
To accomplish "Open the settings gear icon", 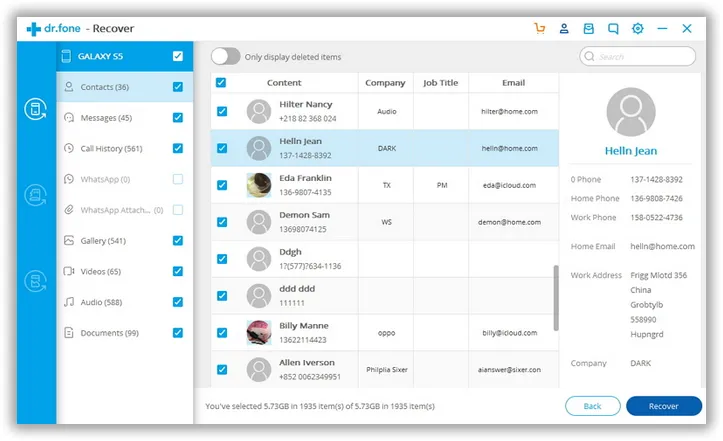I will 638,29.
